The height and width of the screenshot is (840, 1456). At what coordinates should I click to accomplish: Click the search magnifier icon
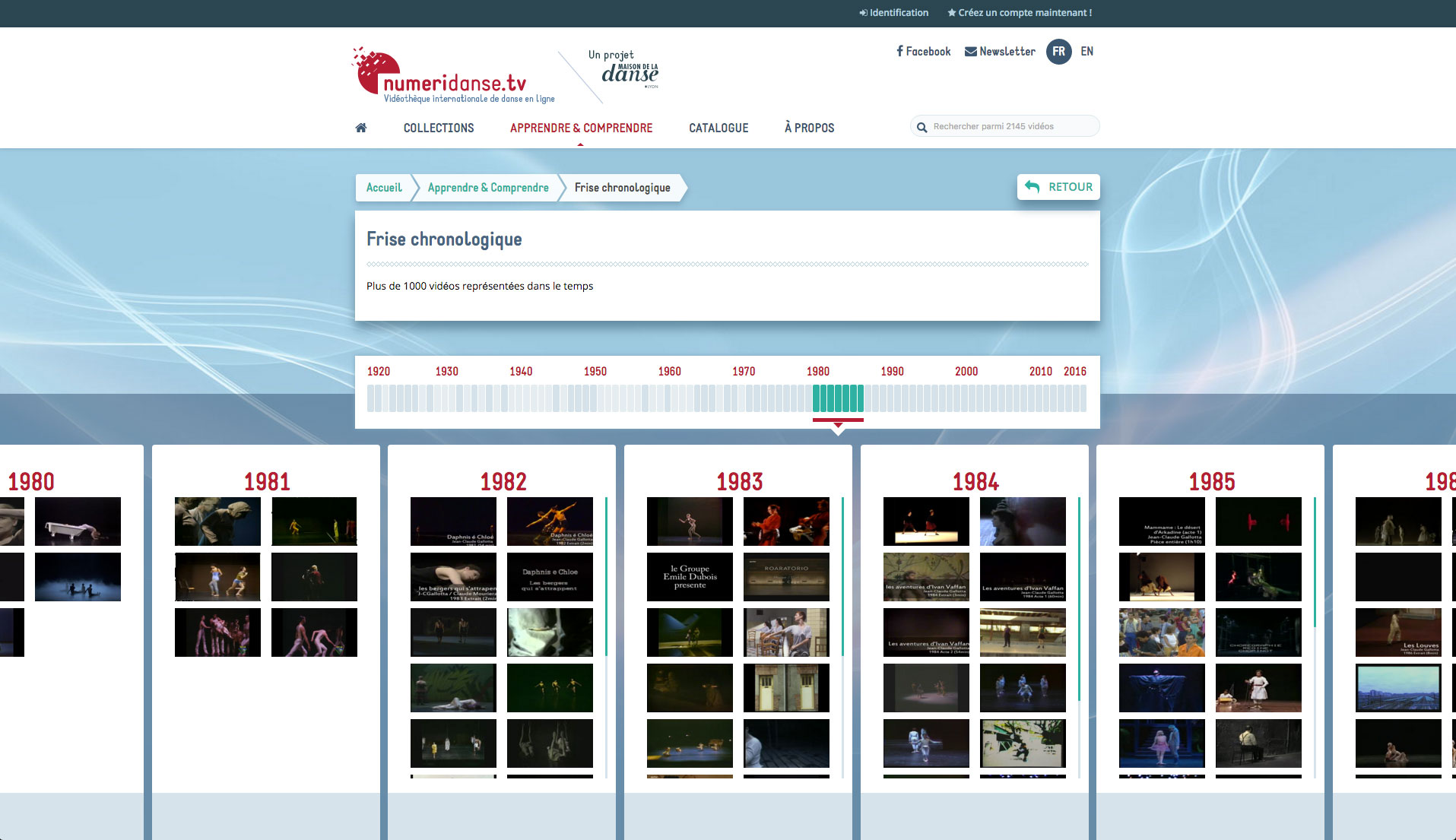click(x=921, y=127)
